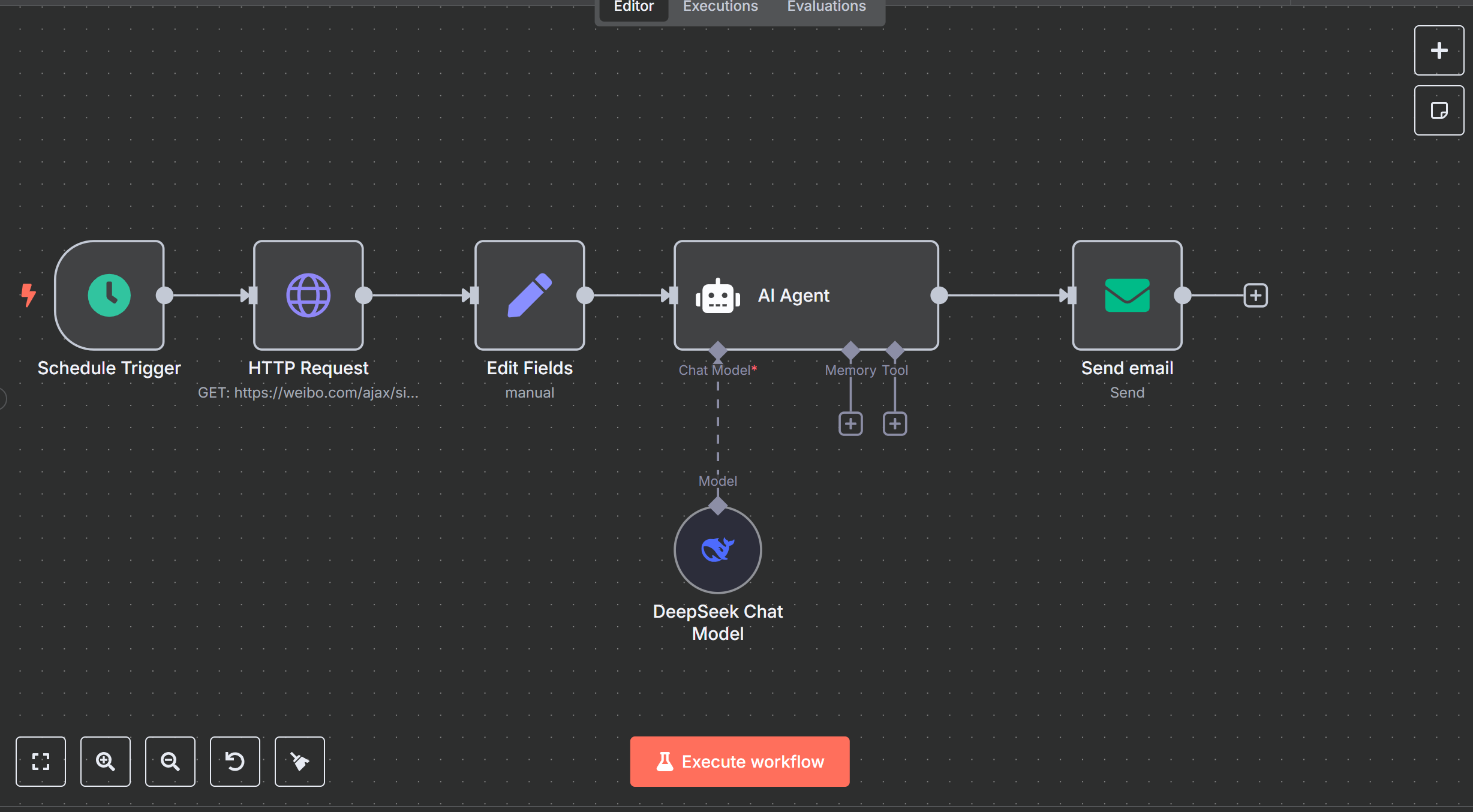Image resolution: width=1473 pixels, height=812 pixels.
Task: Click the Execute workflow button
Action: tap(739, 761)
